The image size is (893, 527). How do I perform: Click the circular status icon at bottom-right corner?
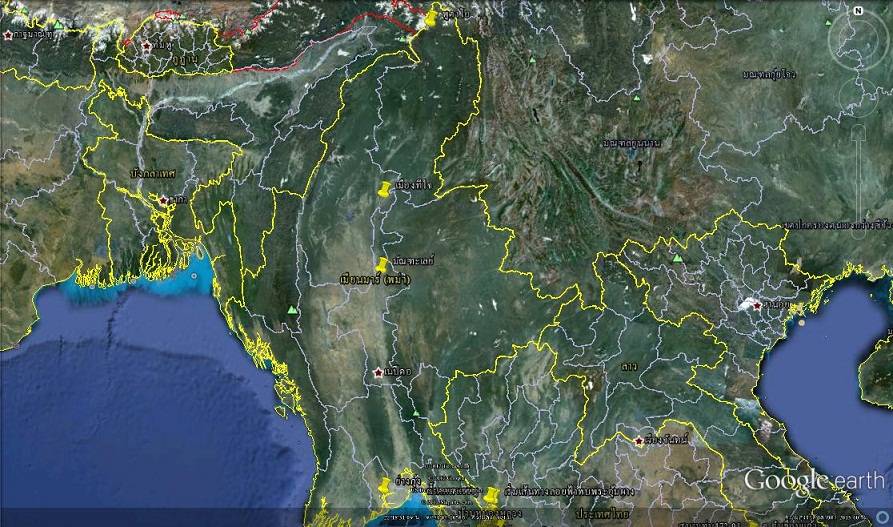coord(883,516)
